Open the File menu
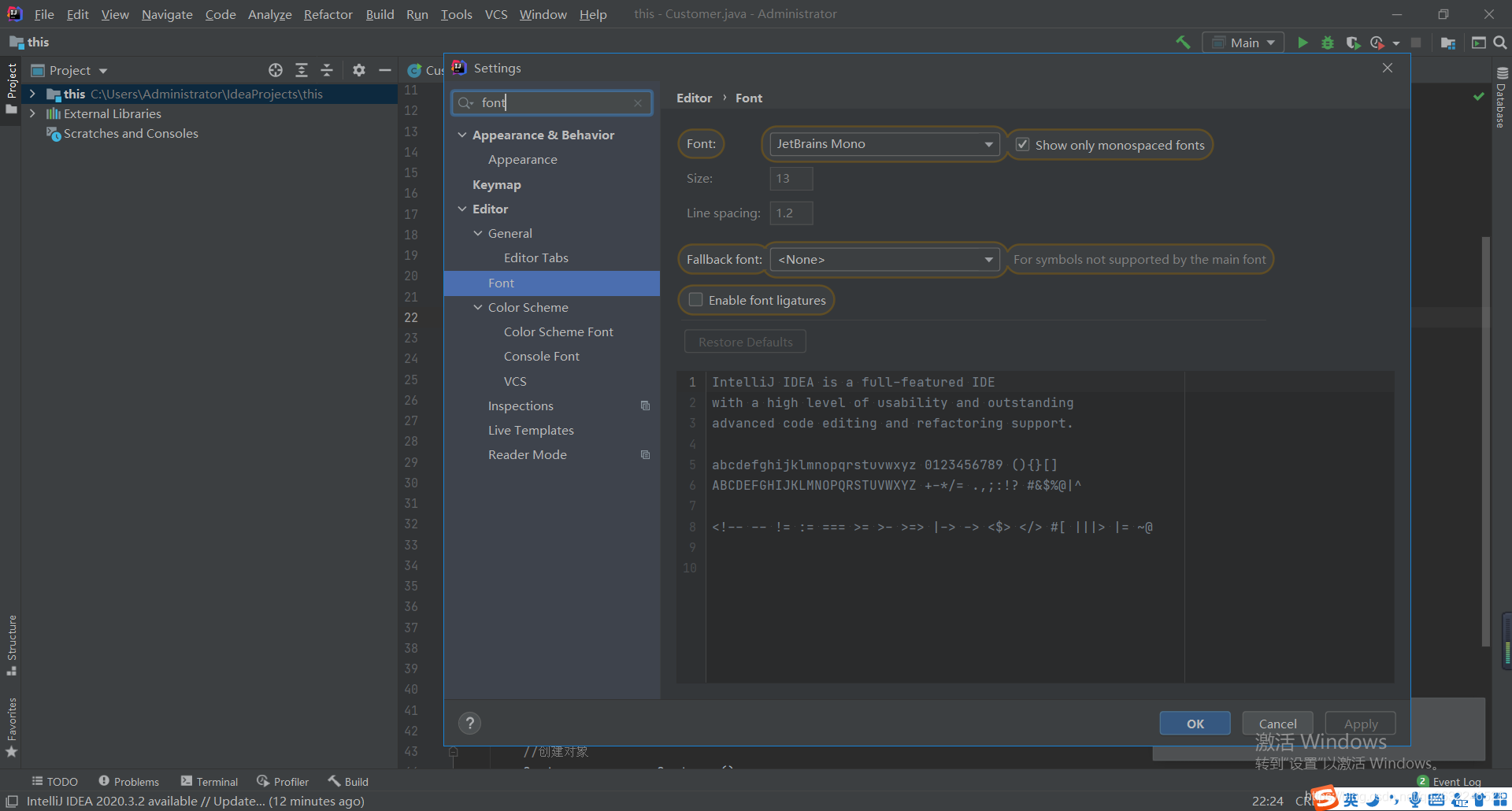Image resolution: width=1512 pixels, height=811 pixels. click(x=44, y=14)
